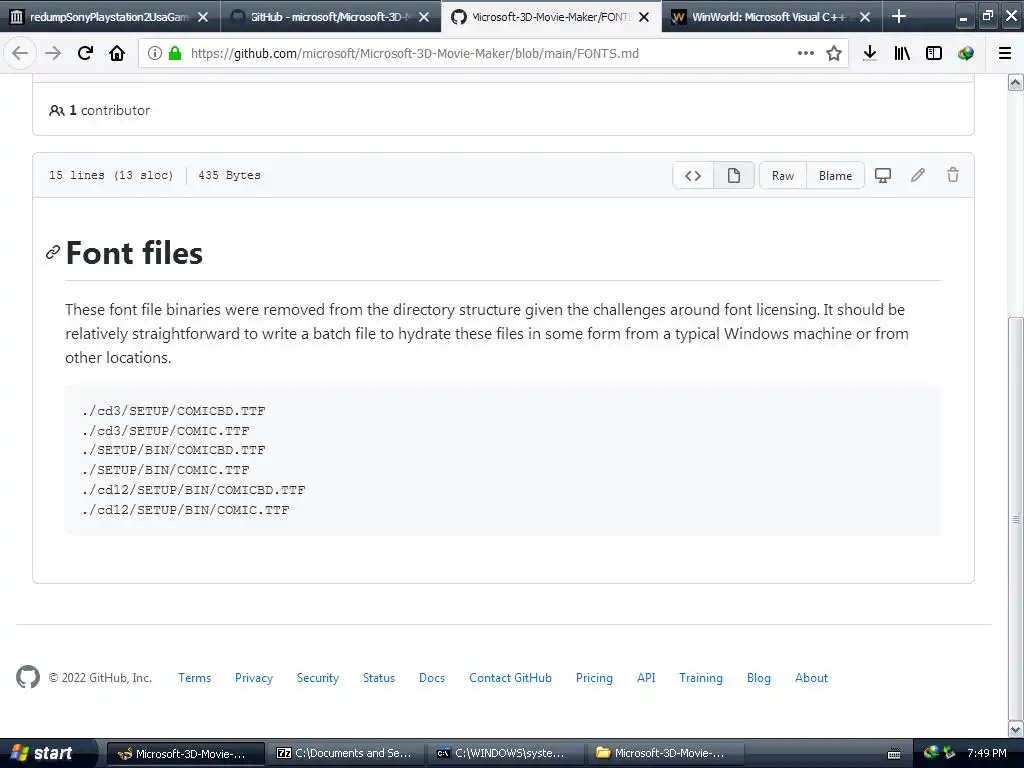Click the vertical scrollbar thumb
Image resolution: width=1024 pixels, height=768 pixels.
1016,517
